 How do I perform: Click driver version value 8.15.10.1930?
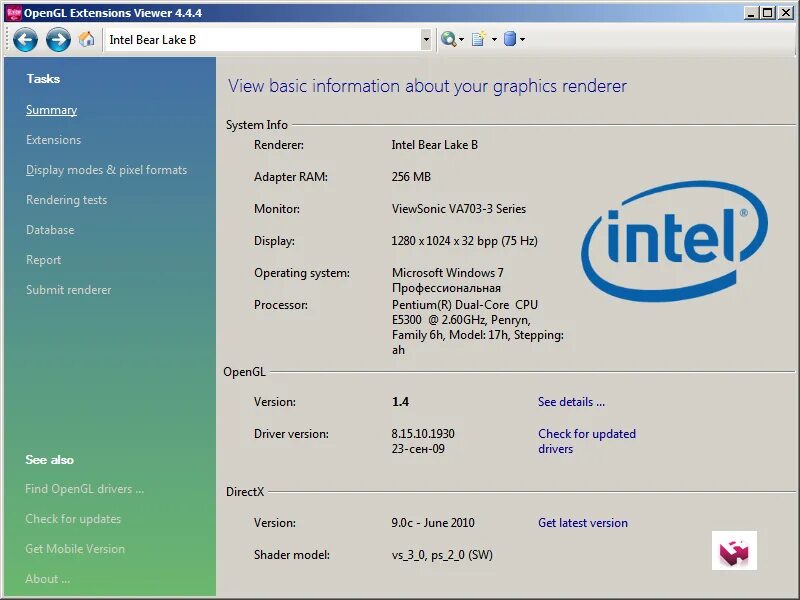pos(423,434)
